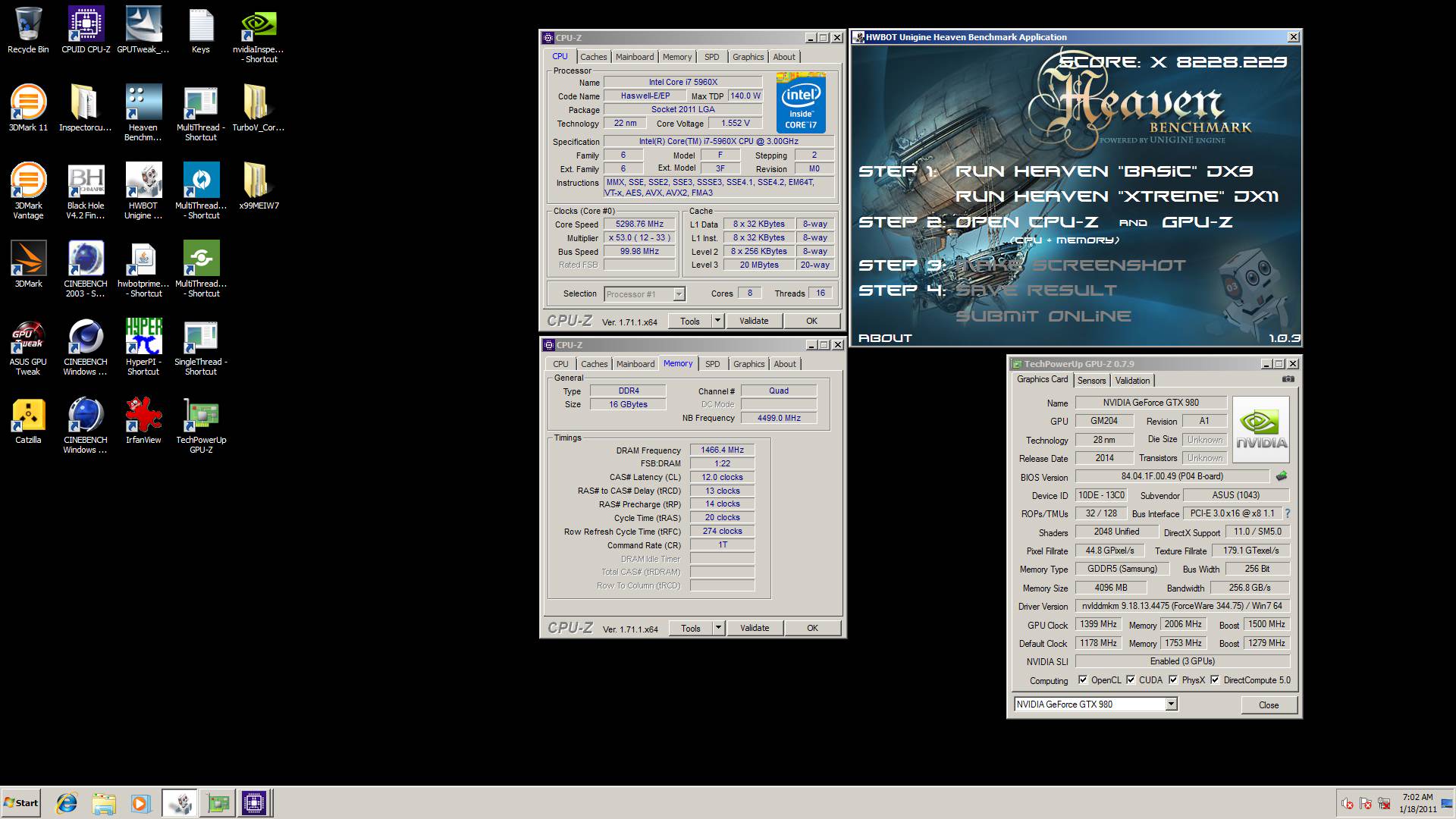This screenshot has width=1456, height=819.
Task: Click RUN HEAVEN BASIC DX9 step
Action: 1104,171
